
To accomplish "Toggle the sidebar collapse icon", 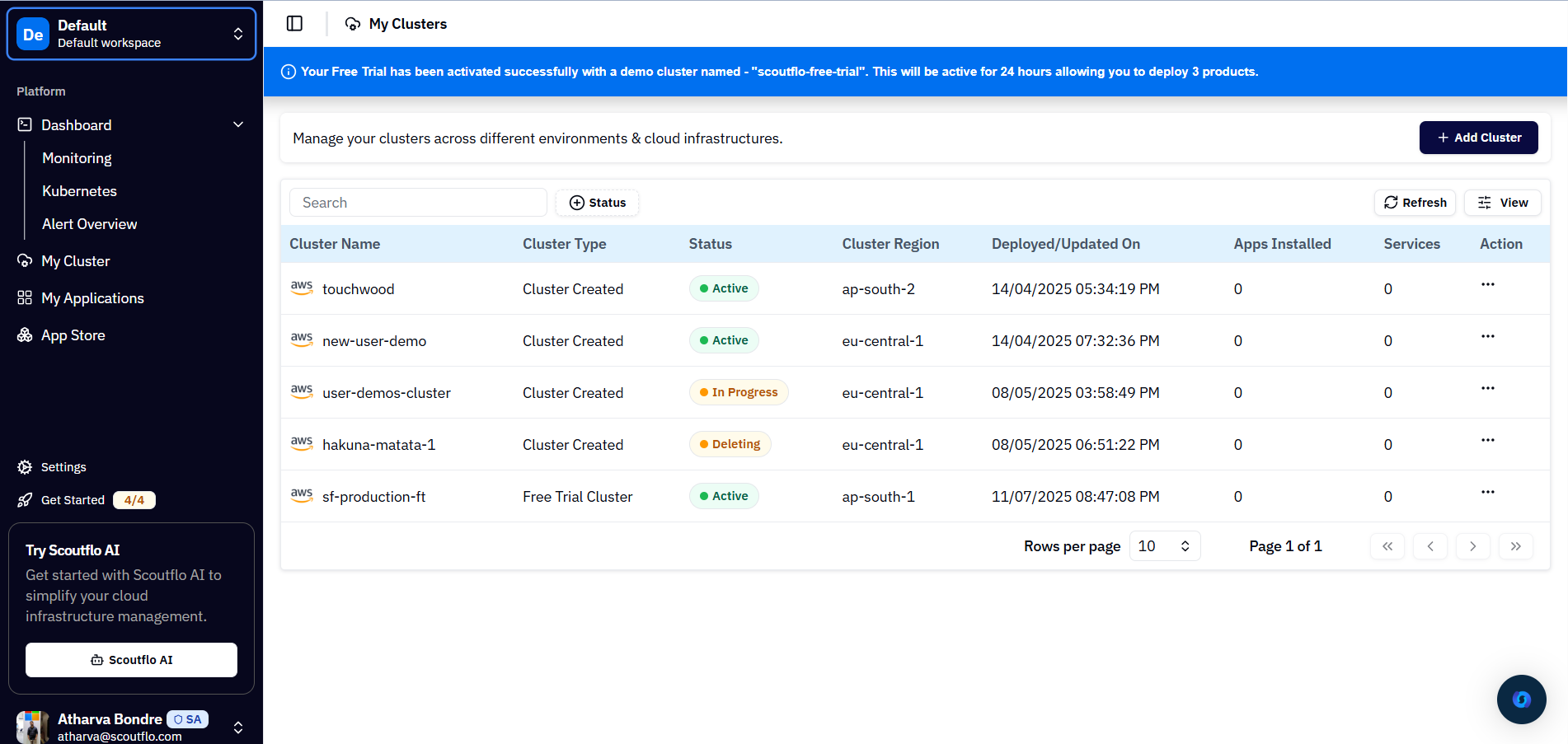I will pyautogui.click(x=294, y=24).
